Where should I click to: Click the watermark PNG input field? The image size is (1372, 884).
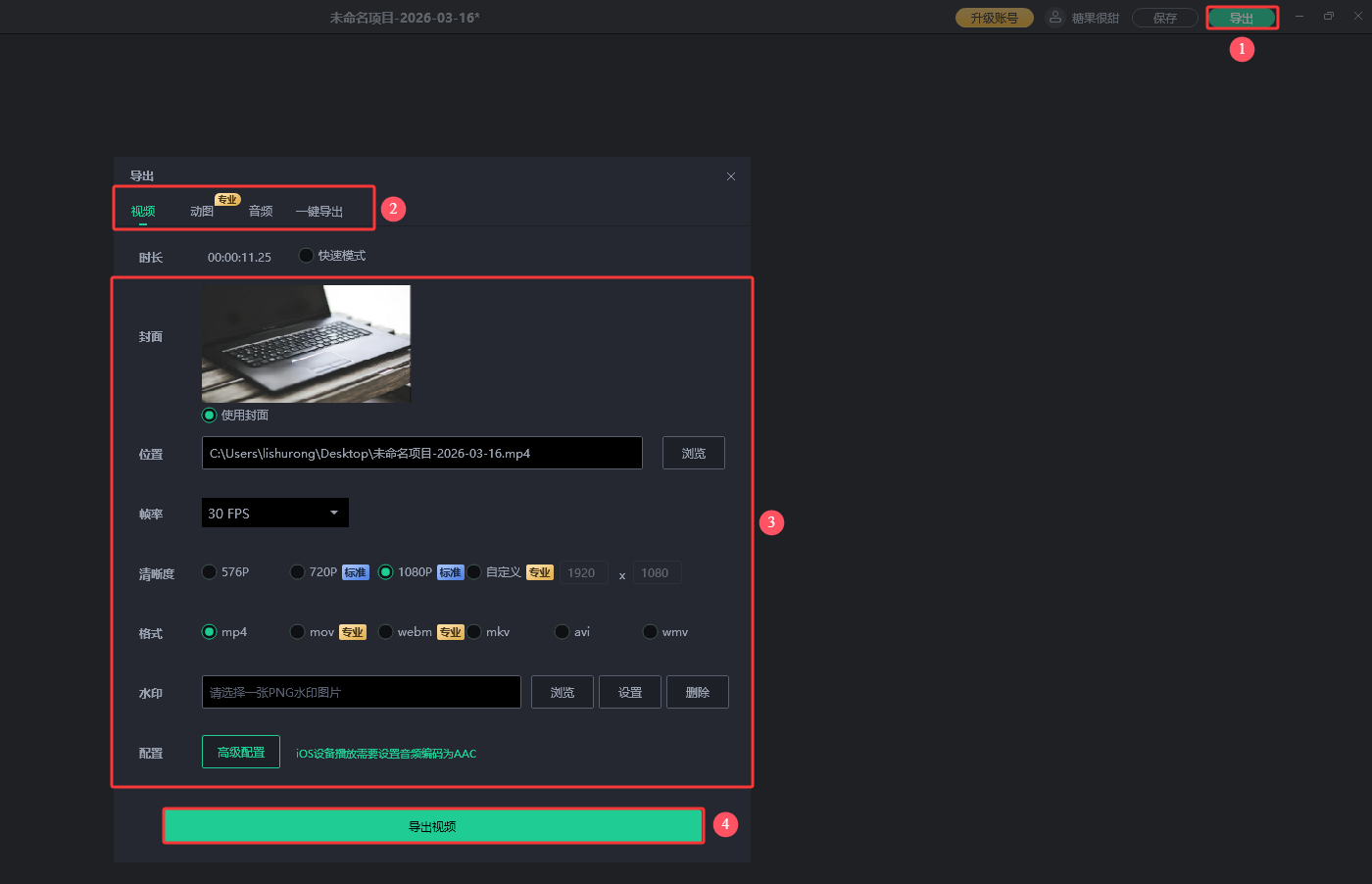pyautogui.click(x=361, y=692)
